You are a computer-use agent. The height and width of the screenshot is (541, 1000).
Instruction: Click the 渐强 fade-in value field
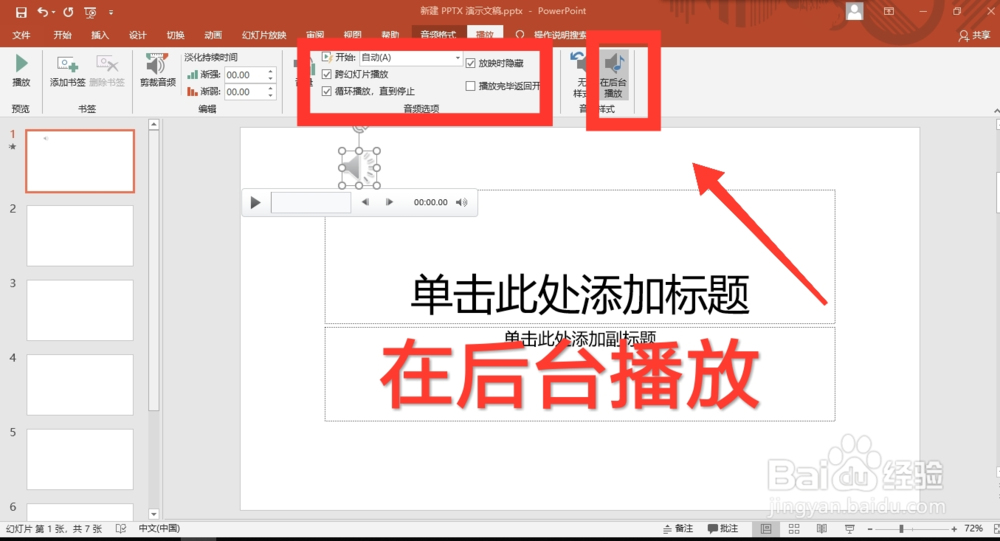pyautogui.click(x=245, y=75)
